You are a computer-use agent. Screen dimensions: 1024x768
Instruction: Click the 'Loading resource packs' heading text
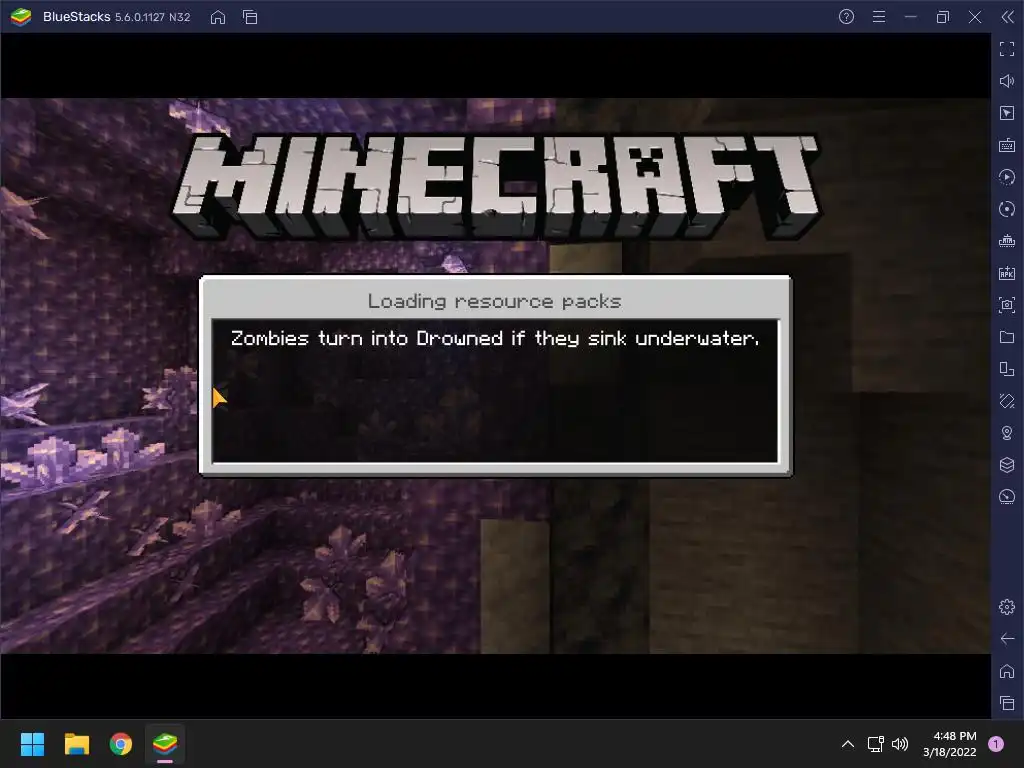[494, 301]
